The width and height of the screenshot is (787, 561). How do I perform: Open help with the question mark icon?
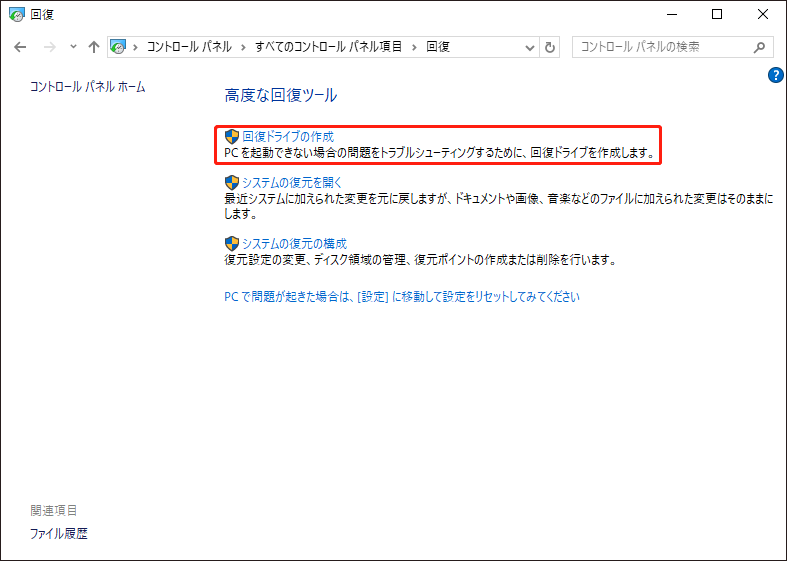click(775, 75)
